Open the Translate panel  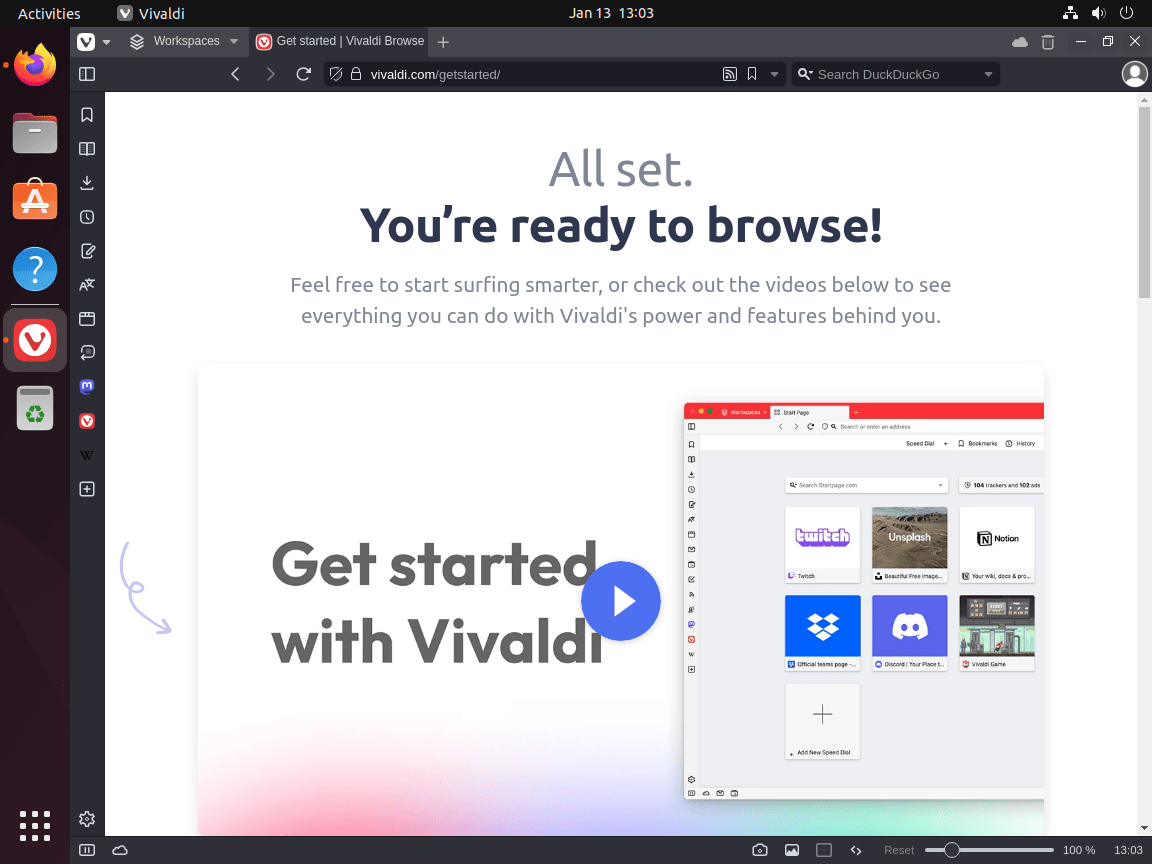pos(87,284)
